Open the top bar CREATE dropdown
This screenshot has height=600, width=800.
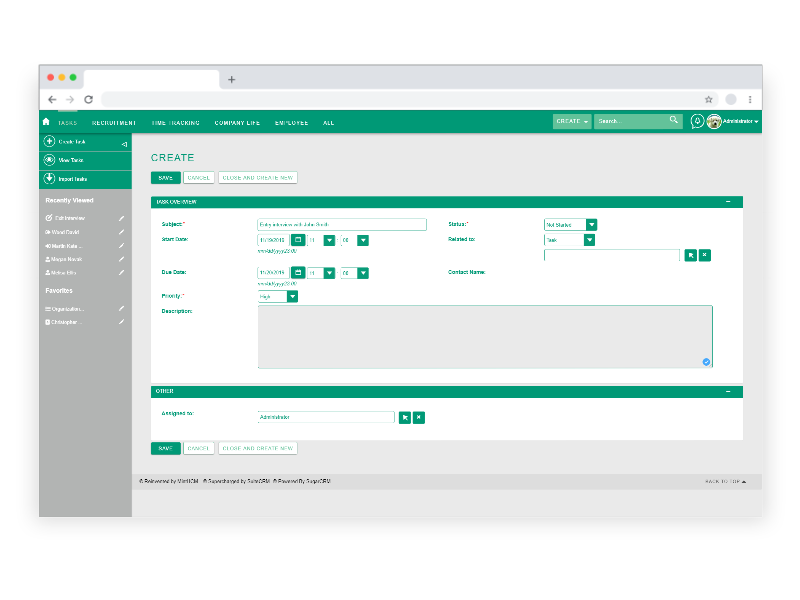tap(572, 121)
